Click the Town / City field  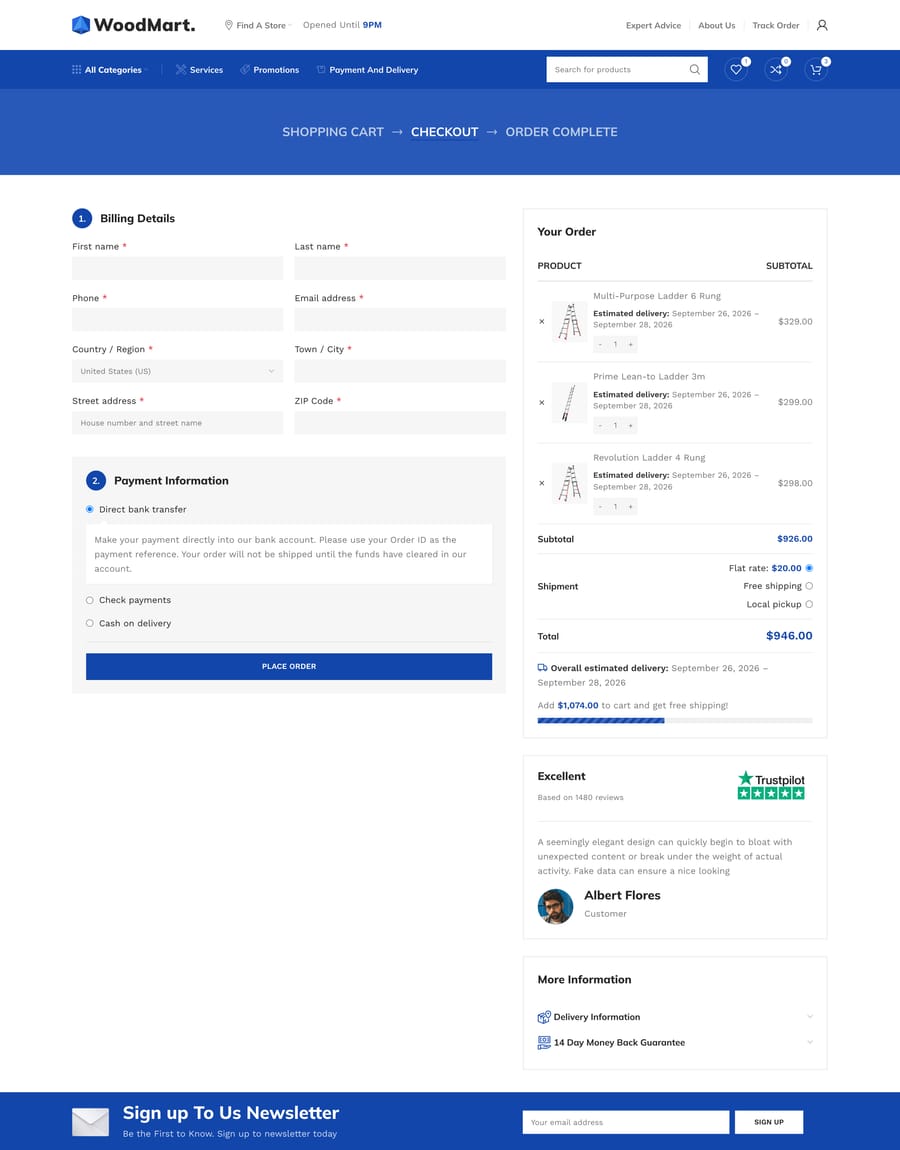click(400, 371)
